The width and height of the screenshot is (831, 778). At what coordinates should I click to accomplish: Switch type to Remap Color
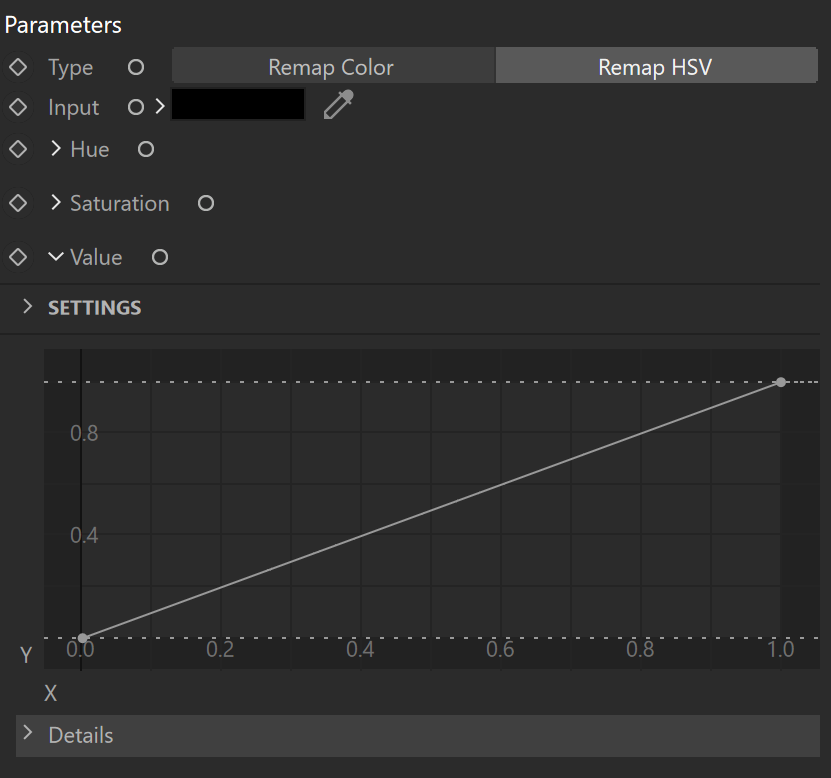click(333, 65)
